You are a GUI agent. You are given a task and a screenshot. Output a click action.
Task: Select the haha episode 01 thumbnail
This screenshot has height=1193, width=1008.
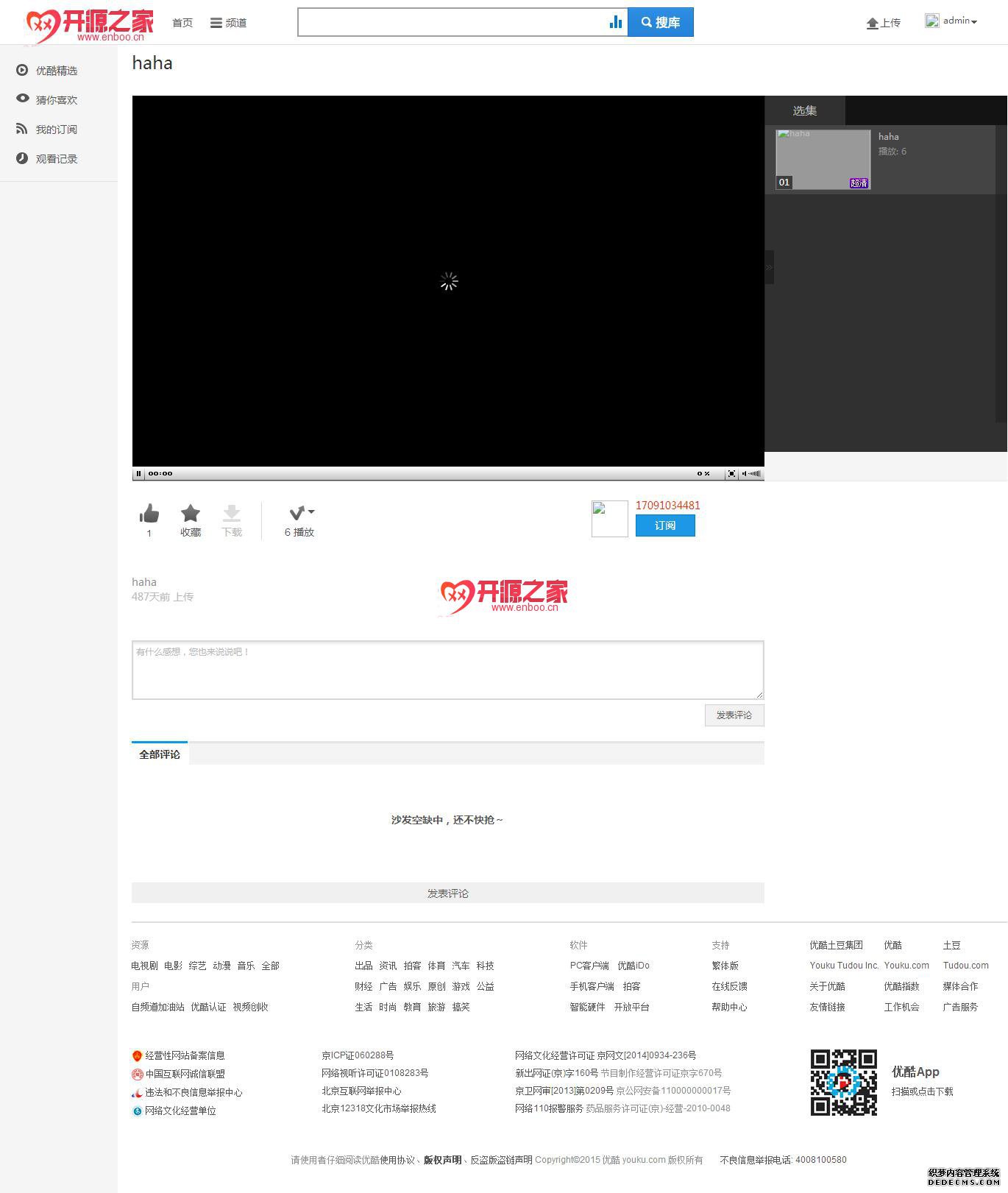(x=823, y=159)
